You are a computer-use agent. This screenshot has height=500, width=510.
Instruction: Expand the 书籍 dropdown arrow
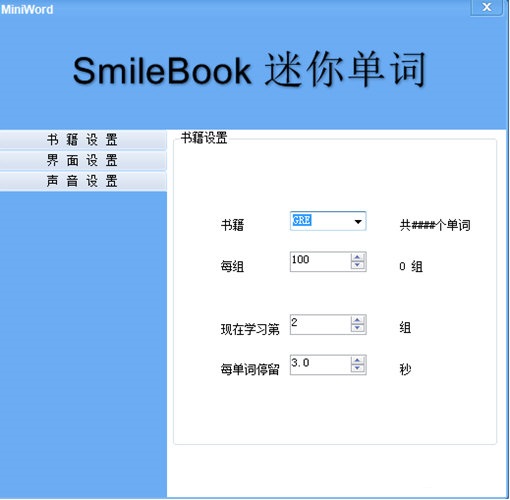[358, 221]
